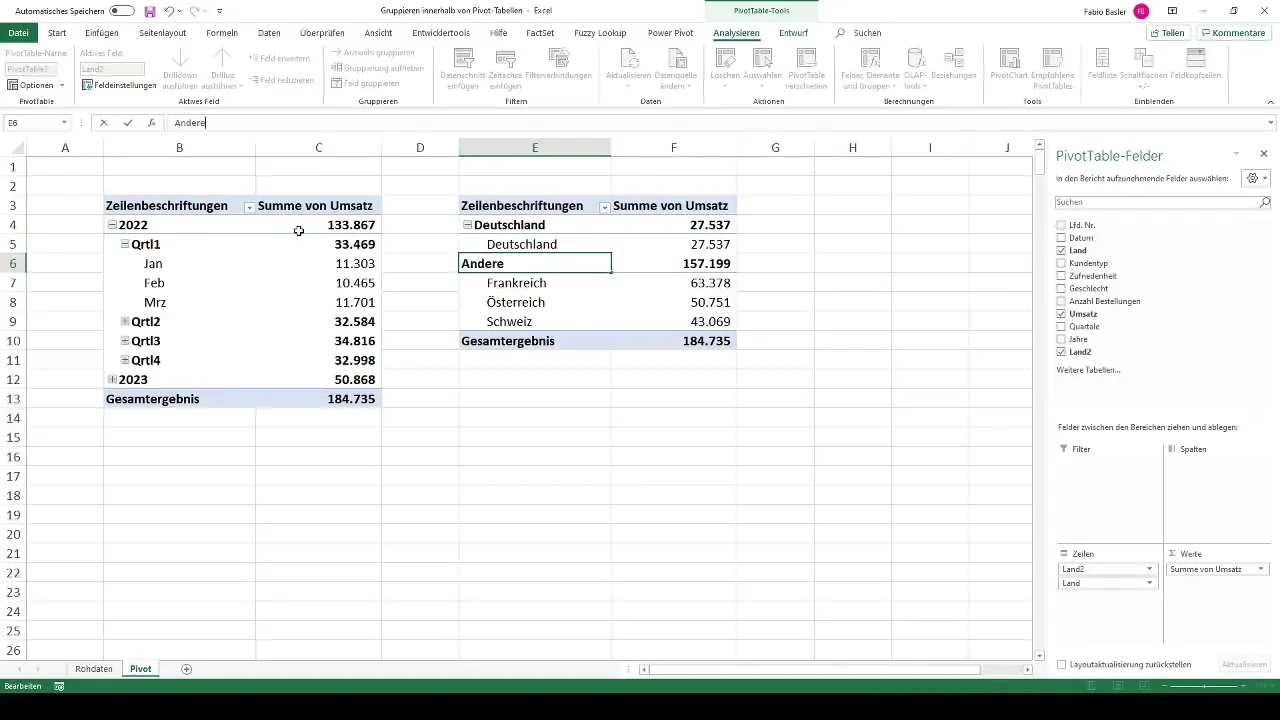This screenshot has height=720, width=1280.
Task: Click the Löschen ribbon icon
Action: coord(724,58)
